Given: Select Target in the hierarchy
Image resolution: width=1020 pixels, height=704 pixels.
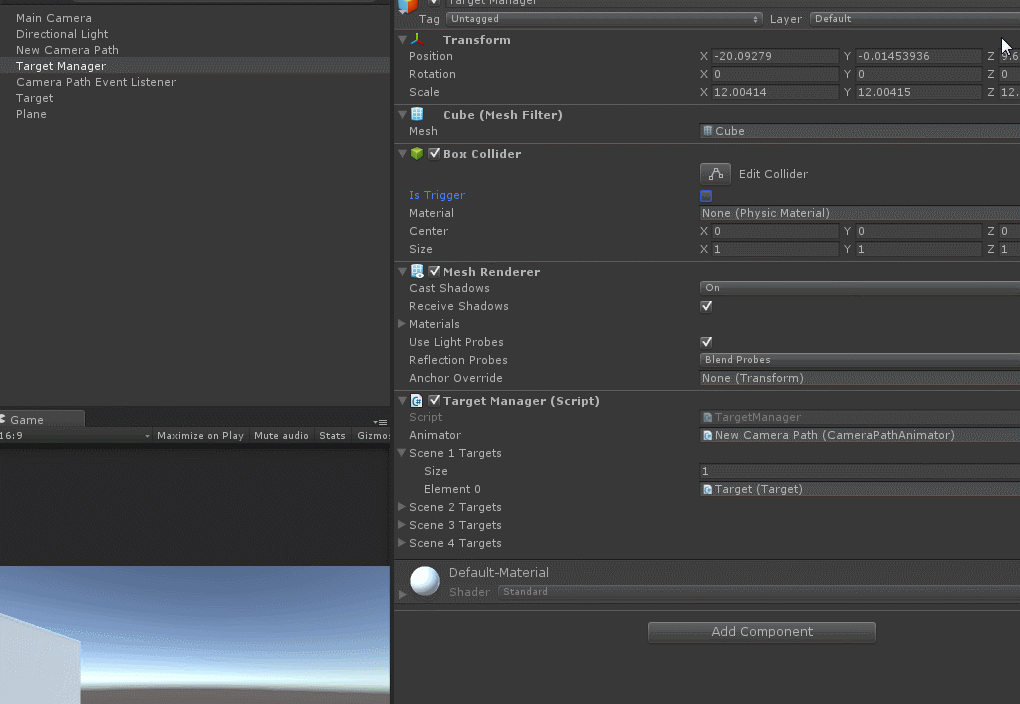Looking at the screenshot, I should coord(35,98).
